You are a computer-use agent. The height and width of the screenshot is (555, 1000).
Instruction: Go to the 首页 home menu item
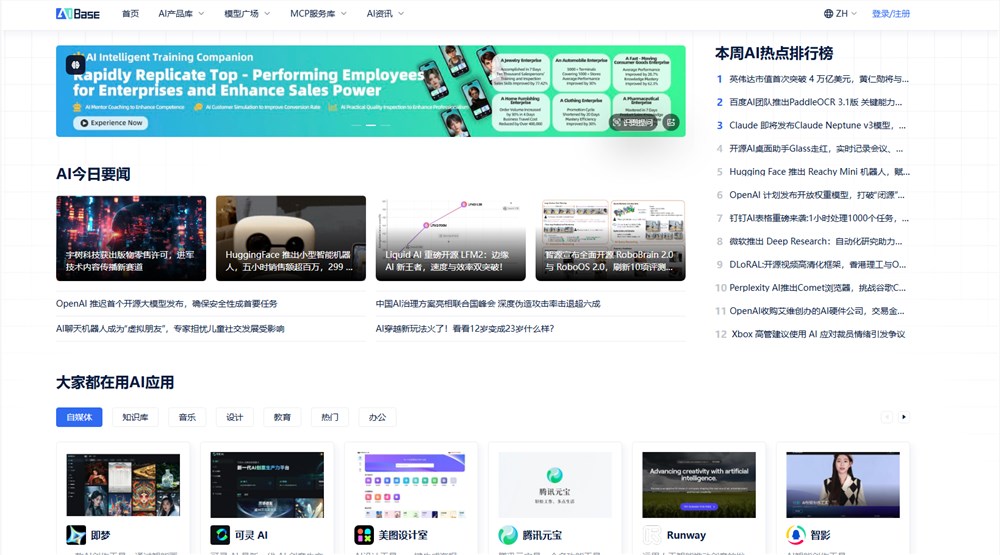point(130,13)
